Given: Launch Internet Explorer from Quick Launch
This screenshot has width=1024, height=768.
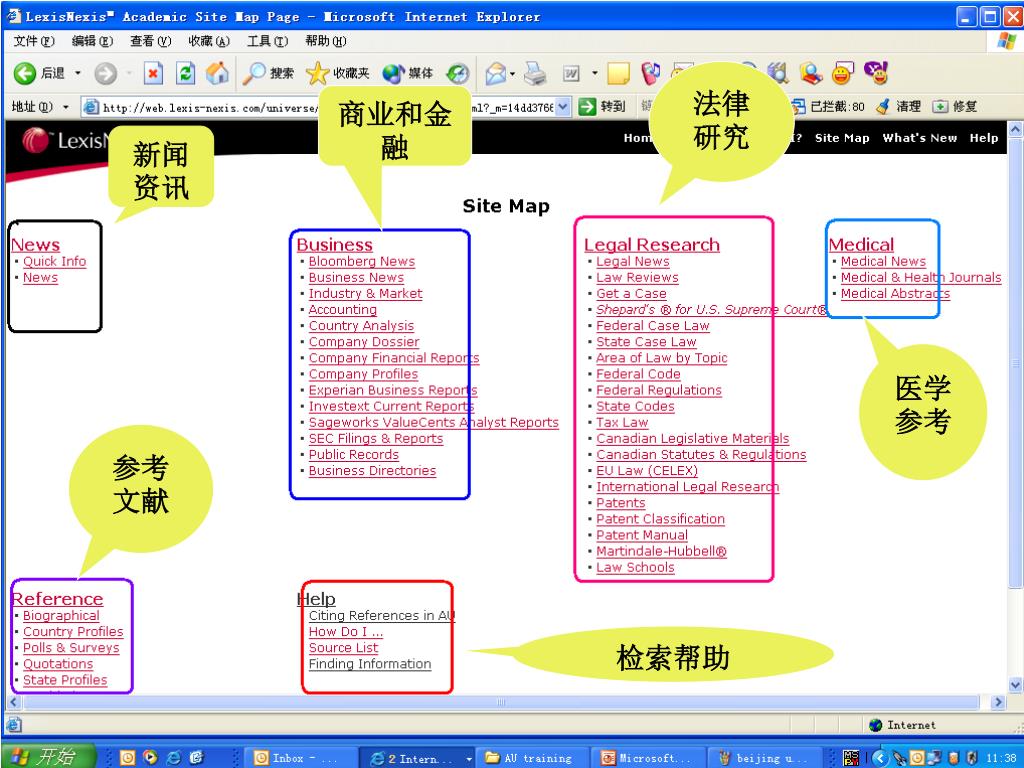Looking at the screenshot, I should click(174, 758).
